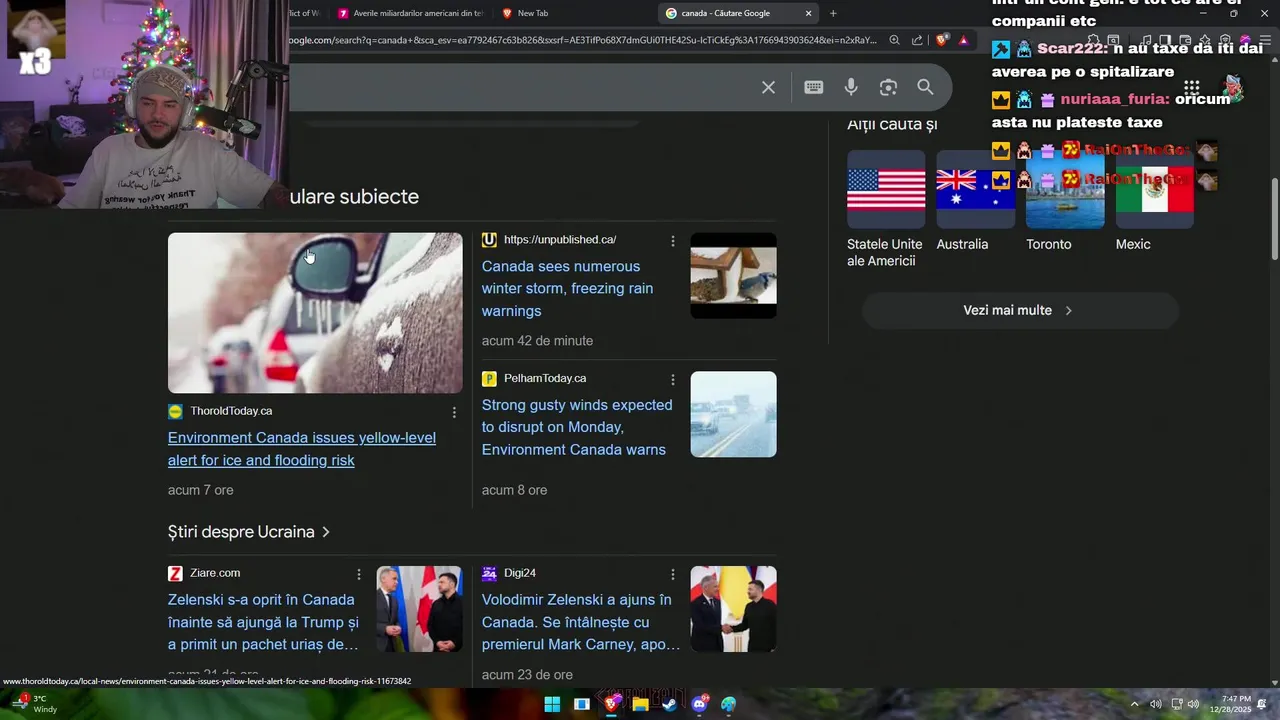Select Australia related search card
The image size is (1280, 720).
pos(975,201)
